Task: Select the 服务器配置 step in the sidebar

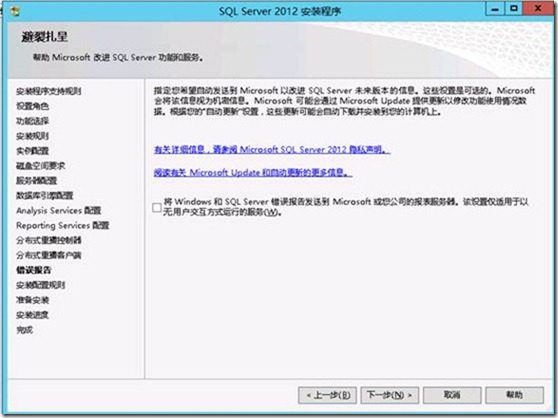Action: [36, 181]
